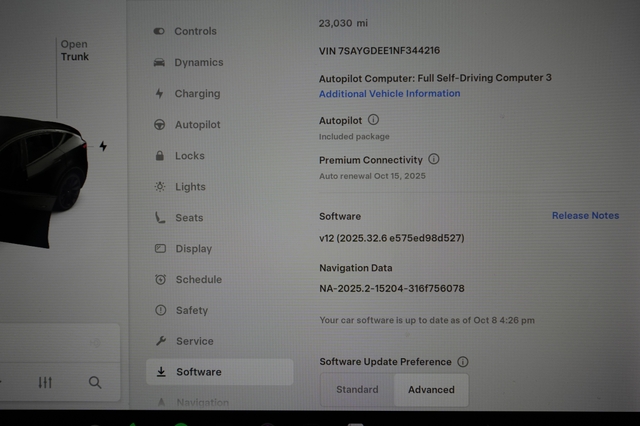Click the Software download icon
This screenshot has height=426, width=640.
161,371
